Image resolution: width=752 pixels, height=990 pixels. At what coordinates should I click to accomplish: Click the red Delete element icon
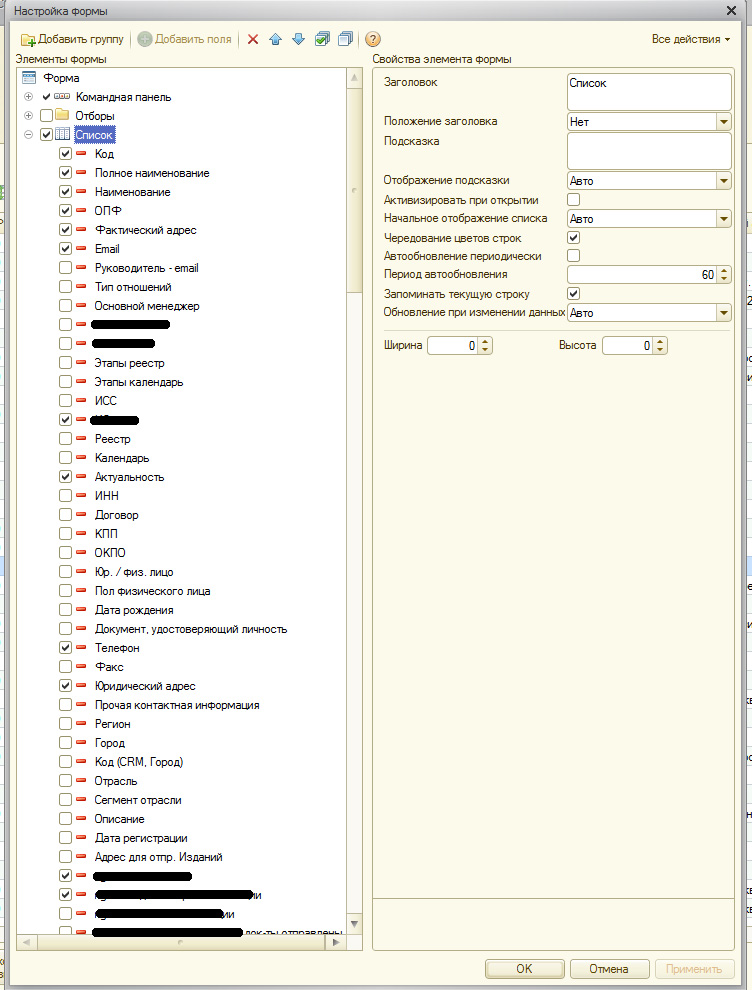click(253, 39)
